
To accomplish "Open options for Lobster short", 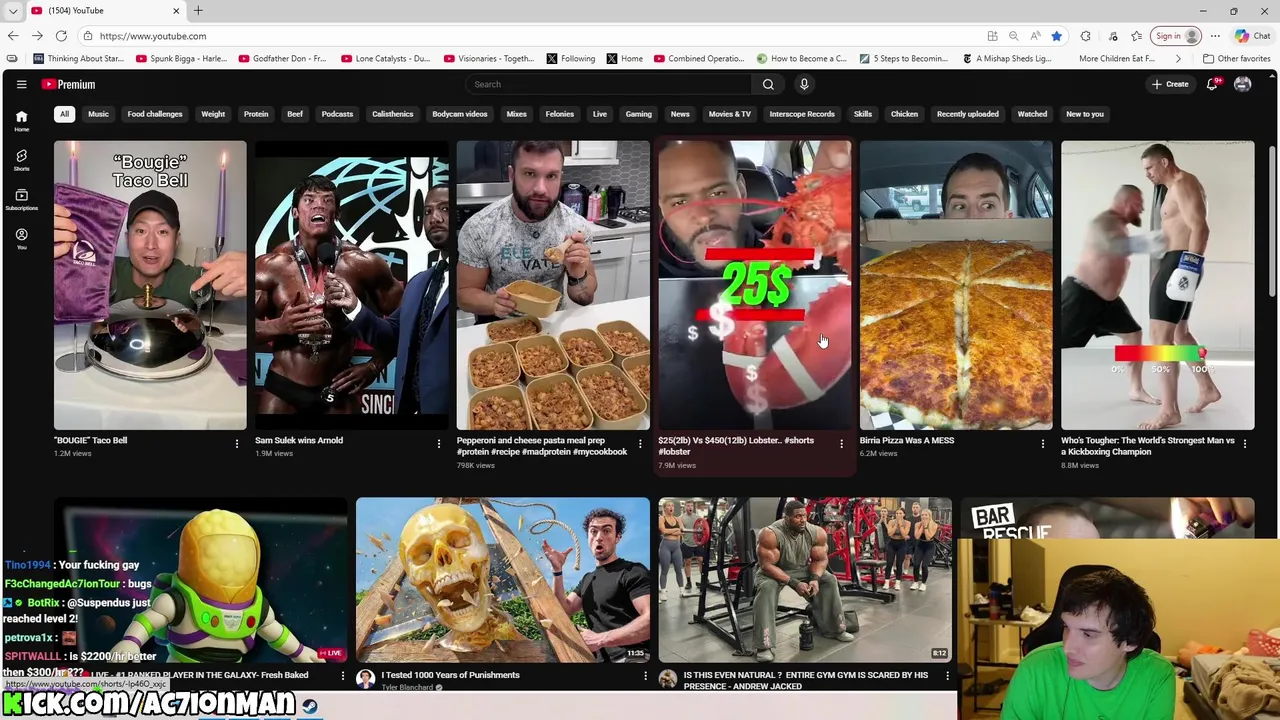I will coord(841,444).
